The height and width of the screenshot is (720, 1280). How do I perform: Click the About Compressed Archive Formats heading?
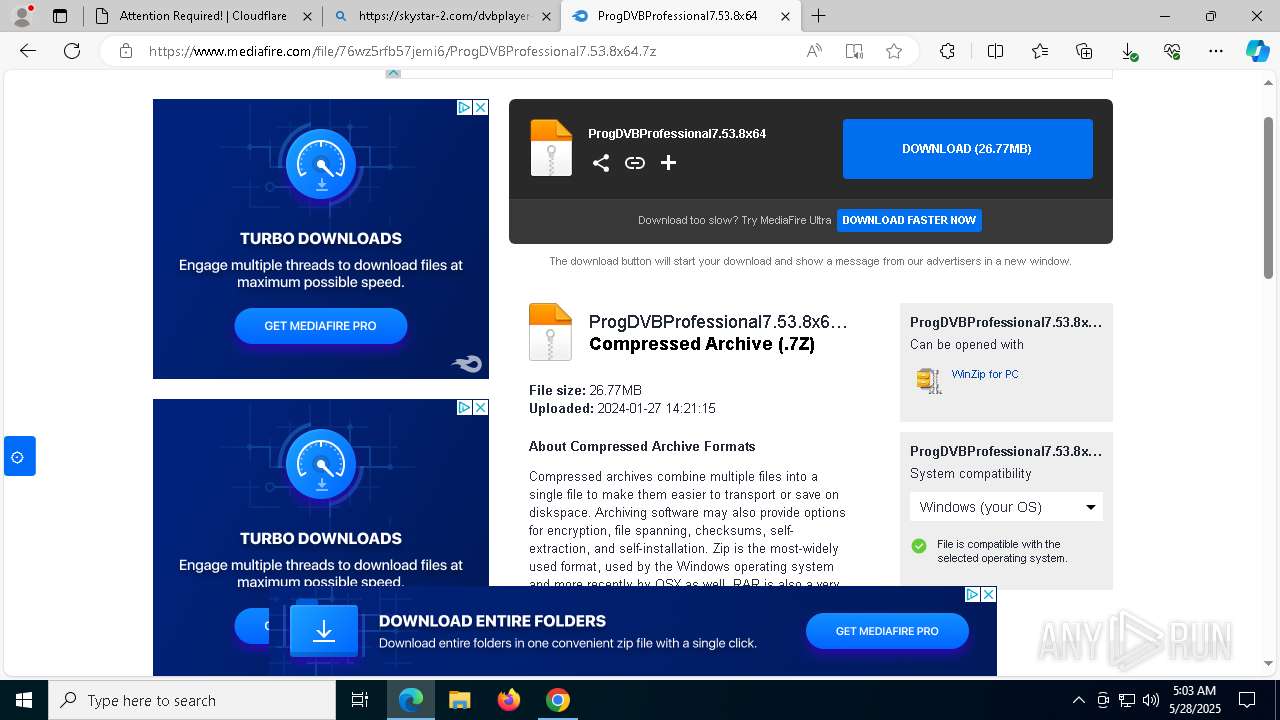click(642, 446)
